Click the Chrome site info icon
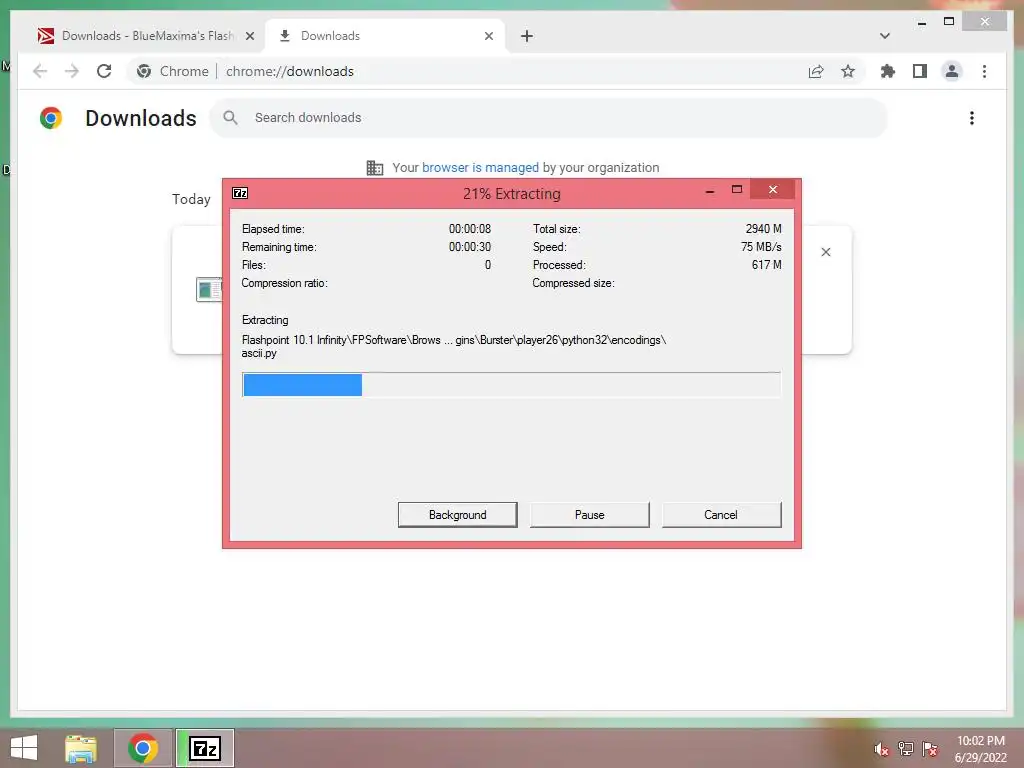The image size is (1024, 768). pos(144,71)
